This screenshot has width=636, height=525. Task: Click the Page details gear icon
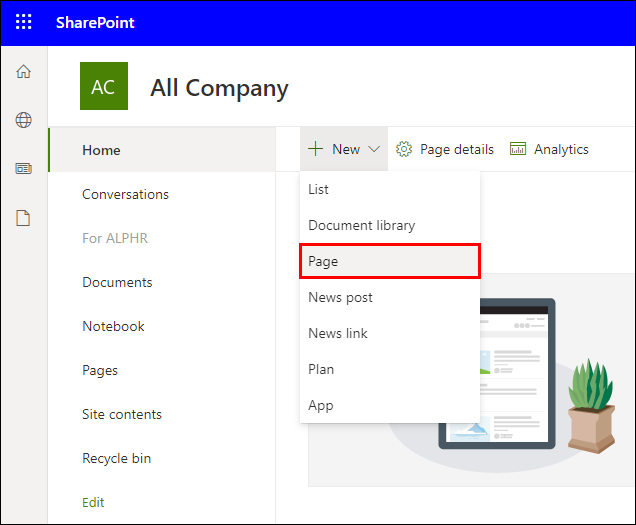404,149
